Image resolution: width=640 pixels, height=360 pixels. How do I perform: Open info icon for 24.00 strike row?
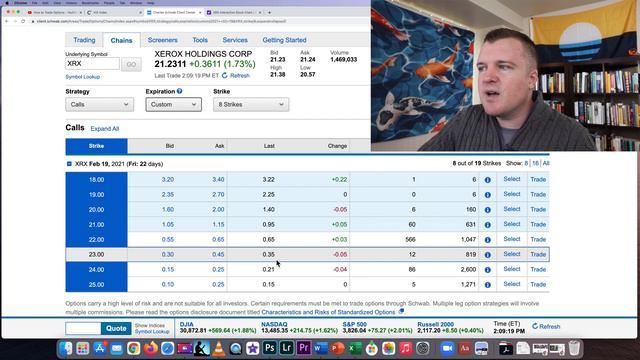[487, 270]
